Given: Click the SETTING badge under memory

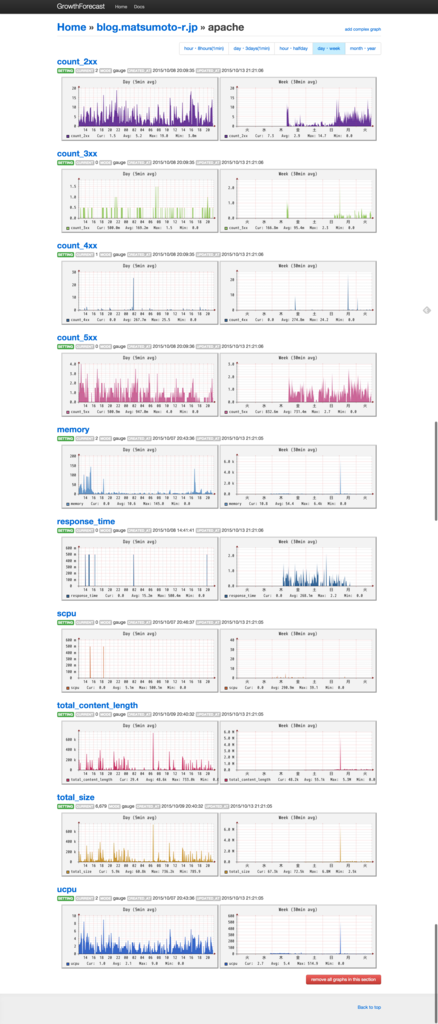Looking at the screenshot, I should click(x=65, y=438).
